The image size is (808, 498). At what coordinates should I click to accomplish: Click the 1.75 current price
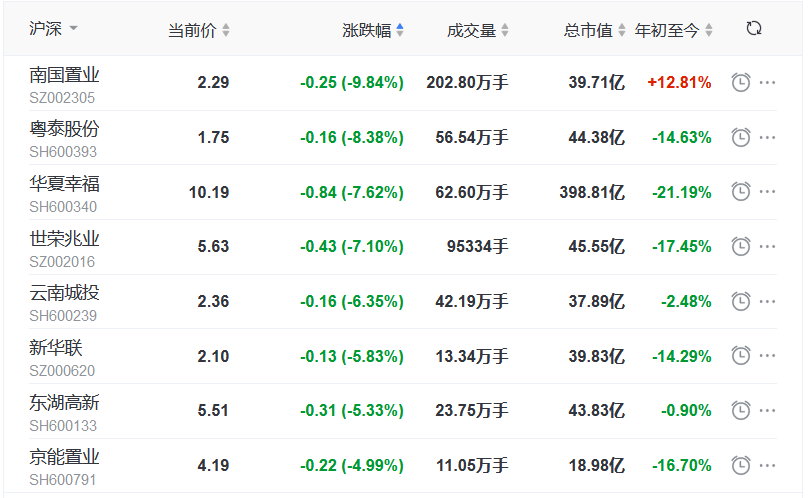(x=213, y=138)
